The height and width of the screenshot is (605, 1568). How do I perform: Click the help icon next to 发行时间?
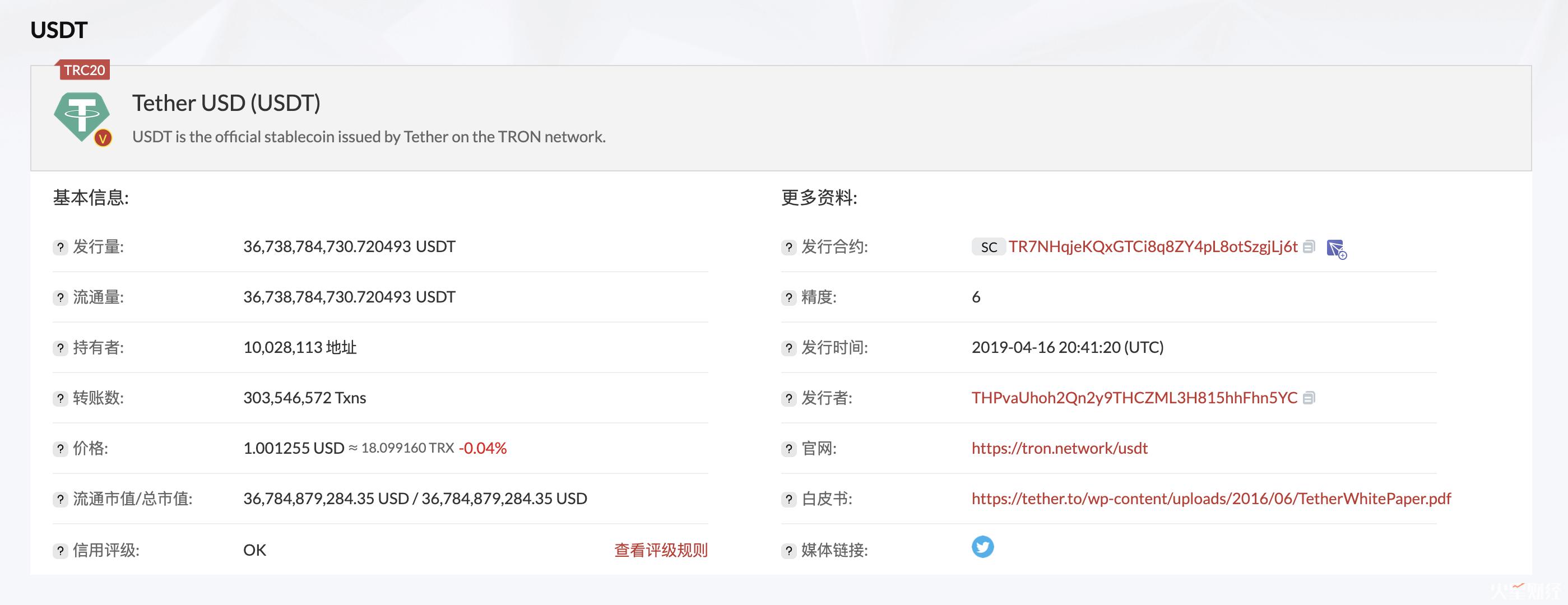pyautogui.click(x=790, y=347)
